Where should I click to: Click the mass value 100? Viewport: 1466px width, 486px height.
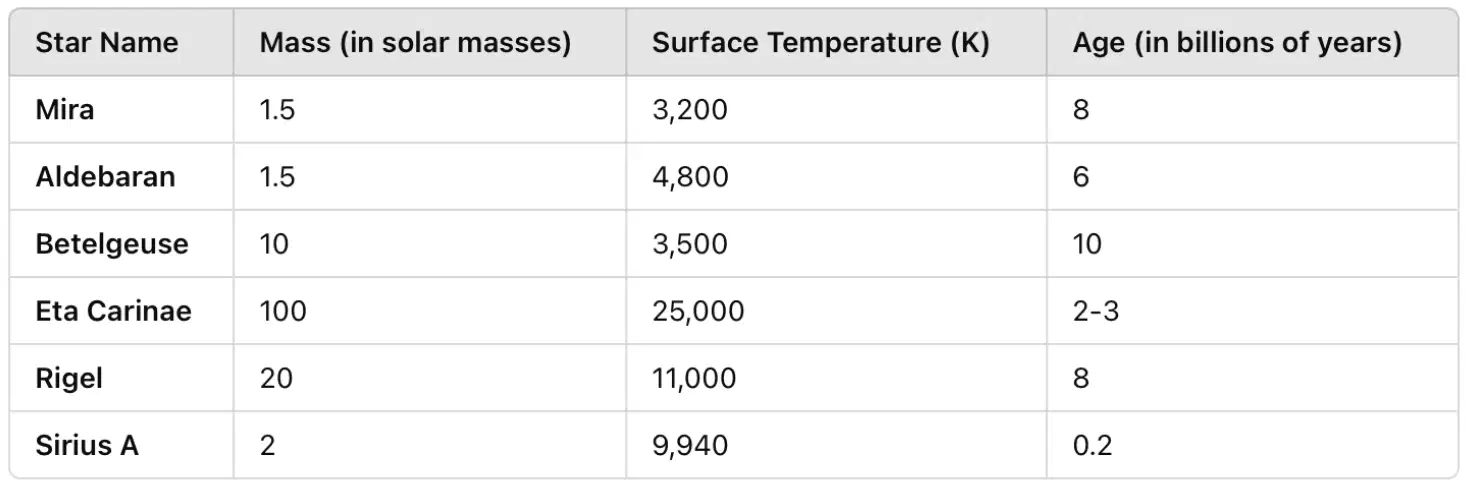pyautogui.click(x=283, y=311)
